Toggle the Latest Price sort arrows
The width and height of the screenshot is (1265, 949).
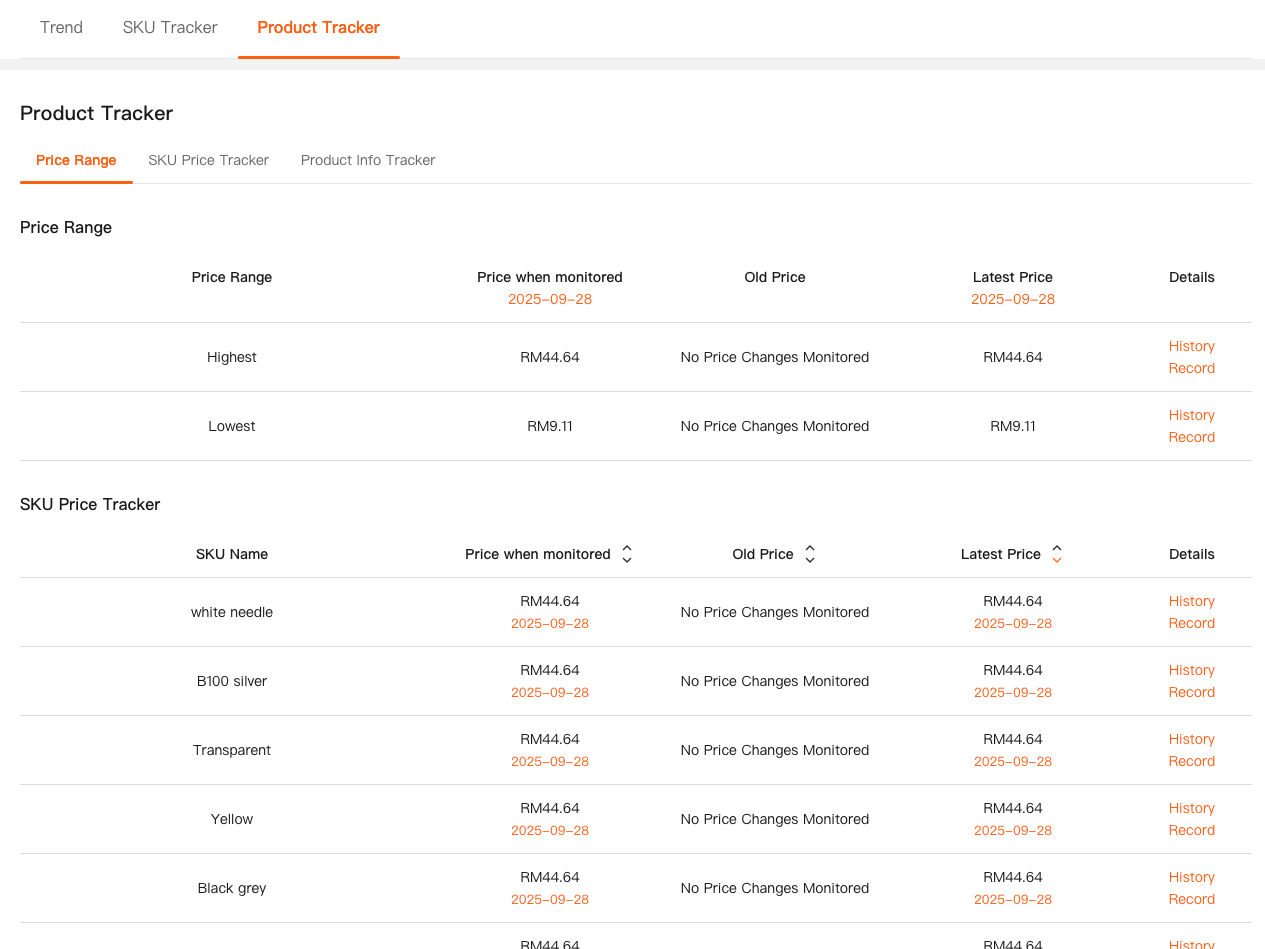(x=1057, y=554)
